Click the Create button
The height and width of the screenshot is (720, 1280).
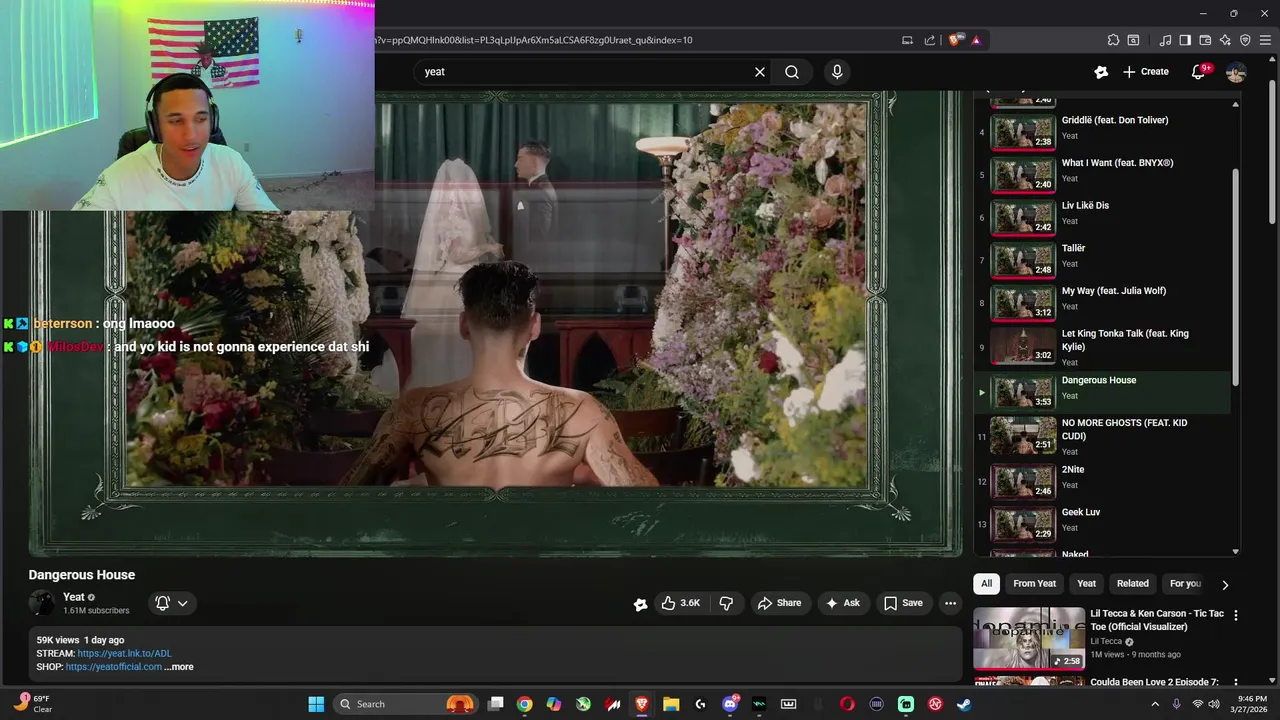(1145, 72)
